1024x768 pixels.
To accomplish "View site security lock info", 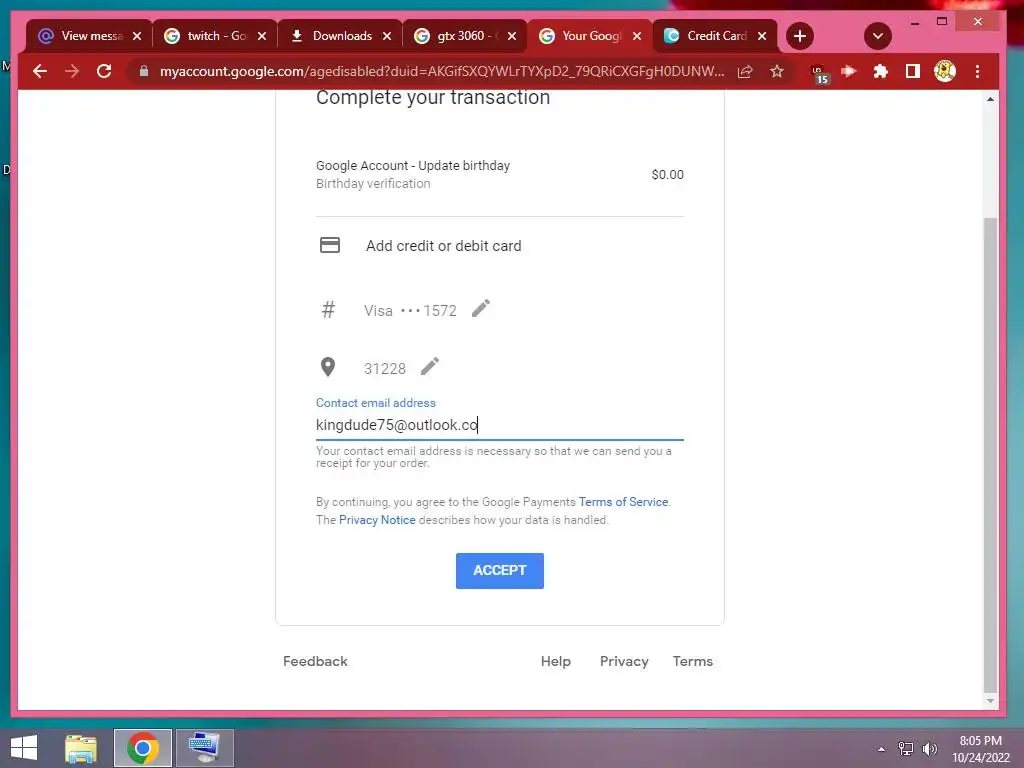I will tap(144, 71).
